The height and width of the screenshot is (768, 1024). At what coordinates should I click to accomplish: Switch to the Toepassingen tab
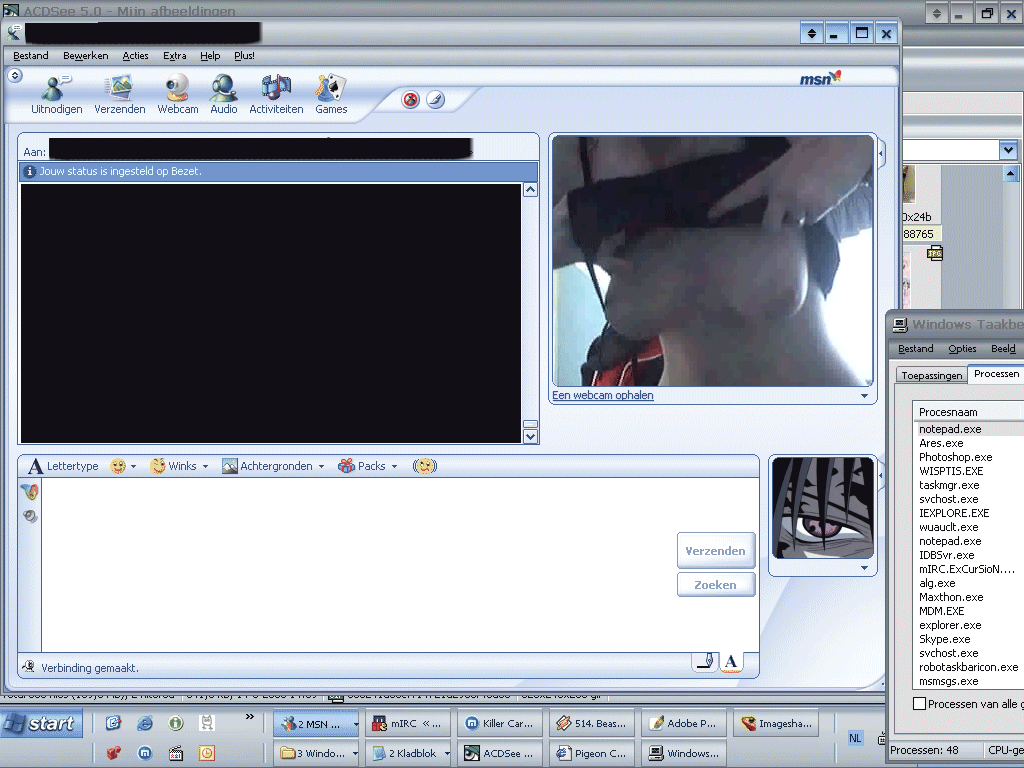[931, 375]
